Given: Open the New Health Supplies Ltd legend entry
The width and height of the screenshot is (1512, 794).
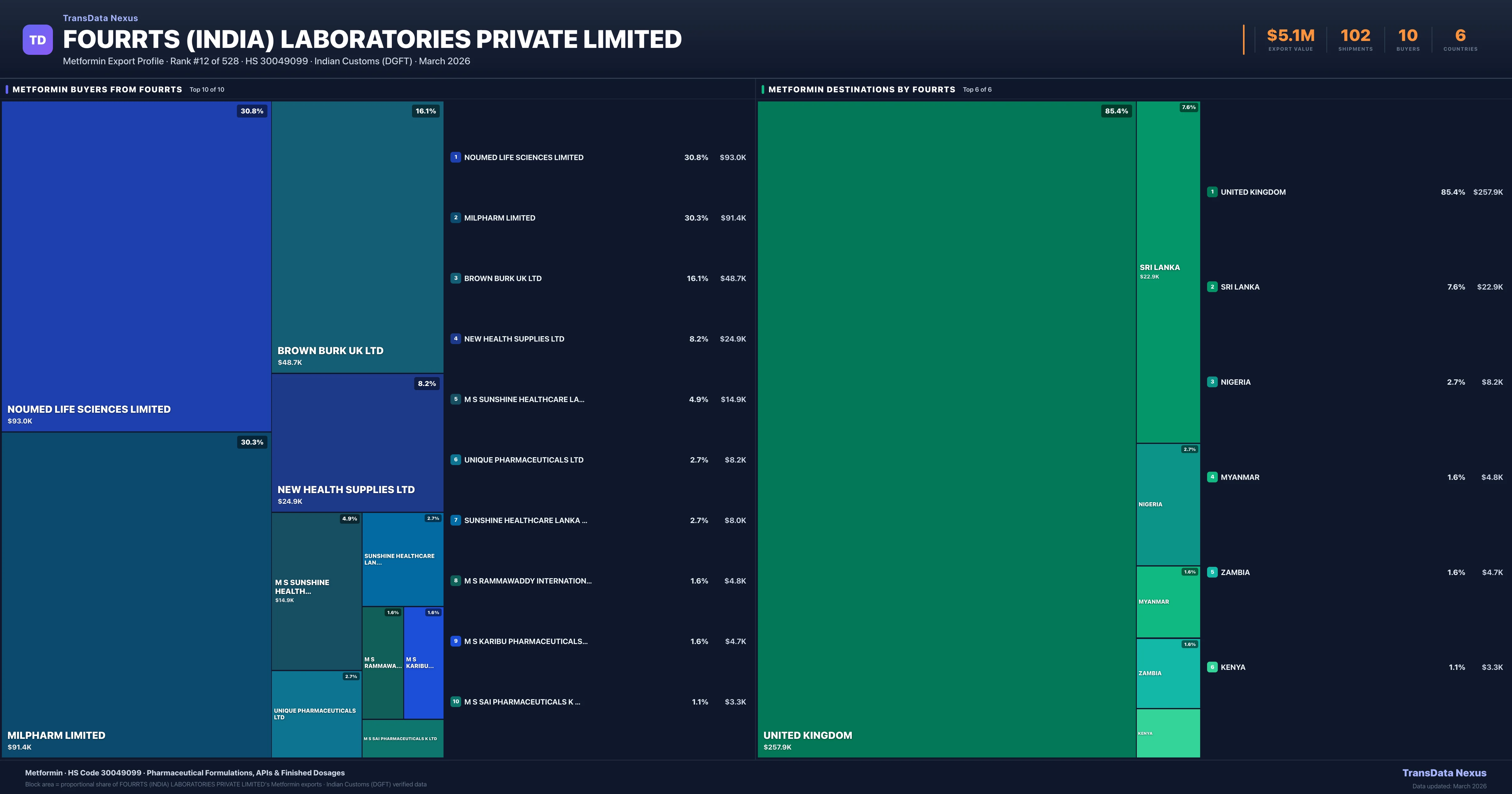Looking at the screenshot, I should click(513, 339).
